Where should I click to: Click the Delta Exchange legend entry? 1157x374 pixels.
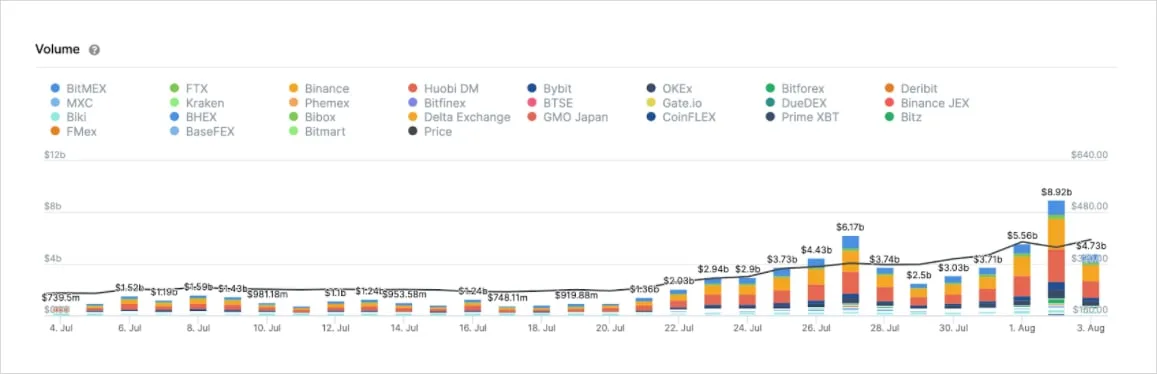(459, 117)
